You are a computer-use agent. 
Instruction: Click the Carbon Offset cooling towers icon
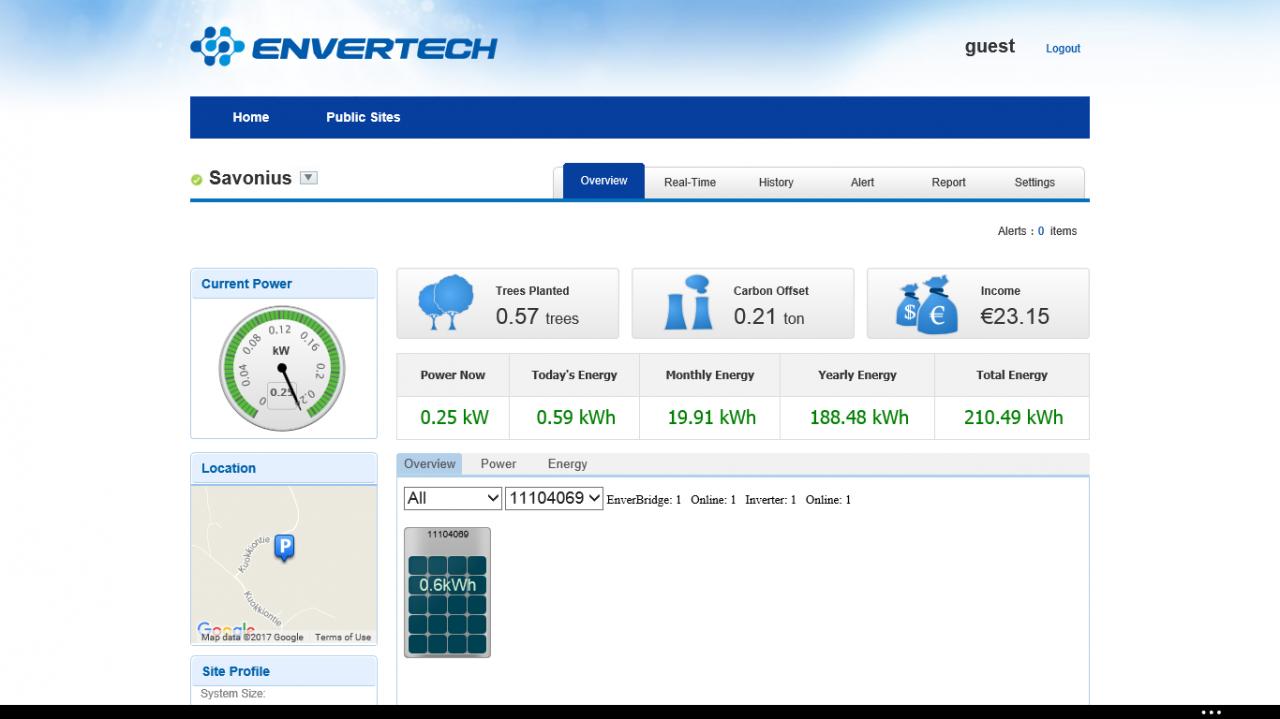tap(688, 303)
